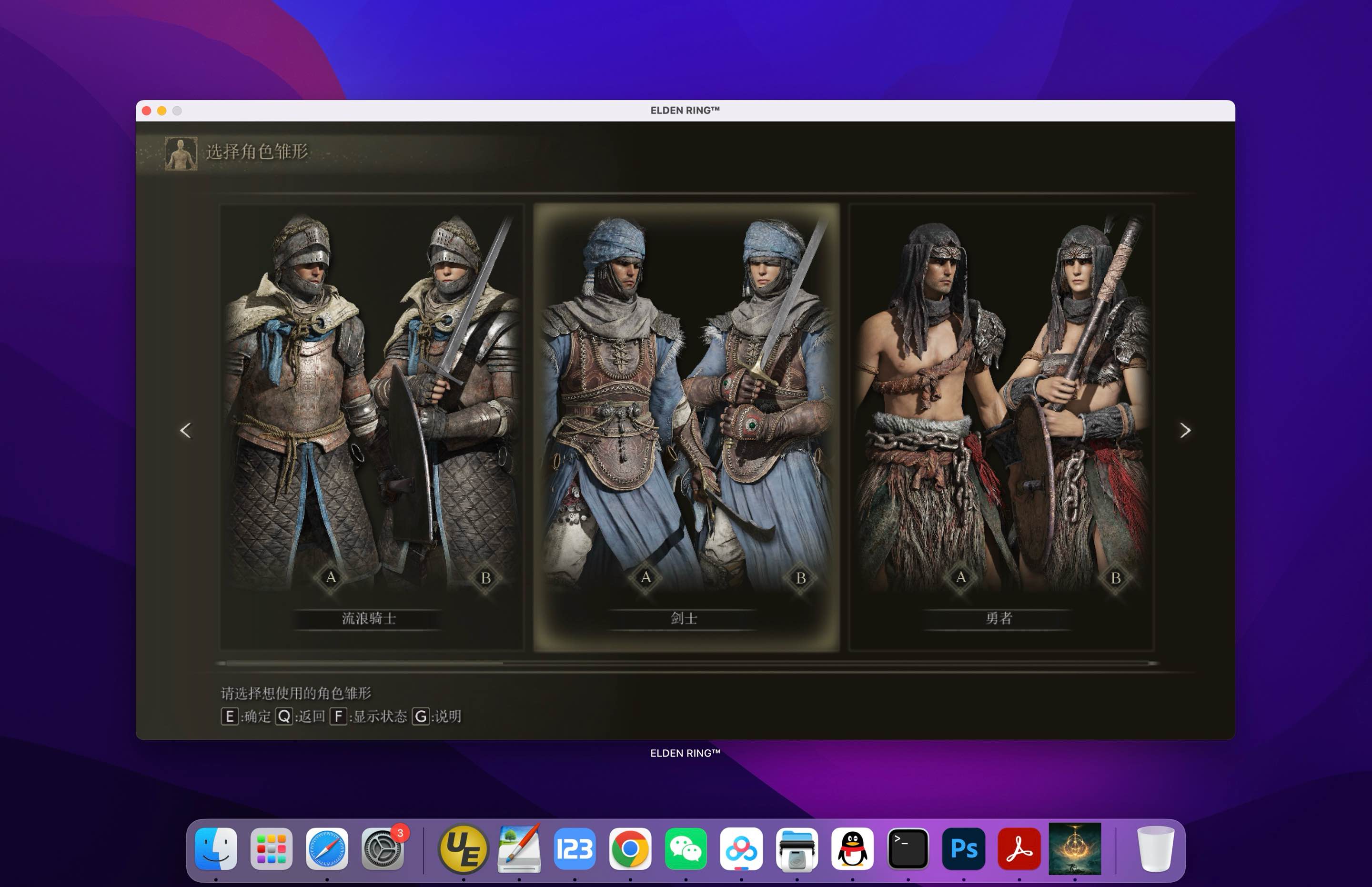Open Finder from the Dock
This screenshot has width=1372, height=887.
click(216, 849)
